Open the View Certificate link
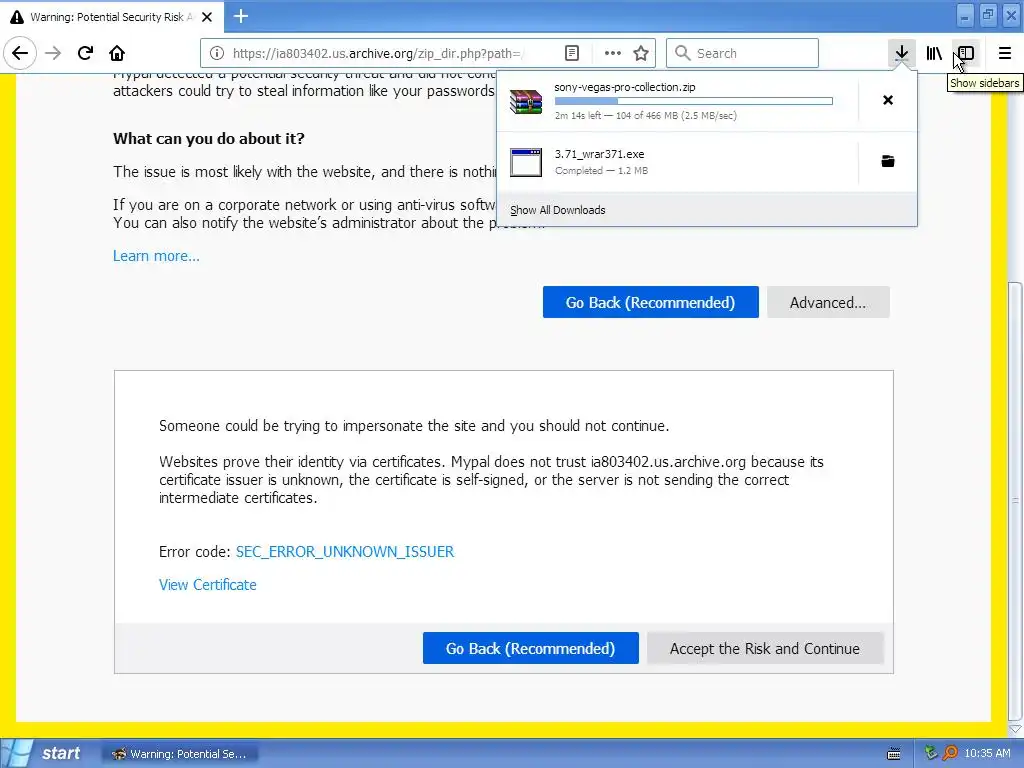The image size is (1024, 768). (208, 584)
